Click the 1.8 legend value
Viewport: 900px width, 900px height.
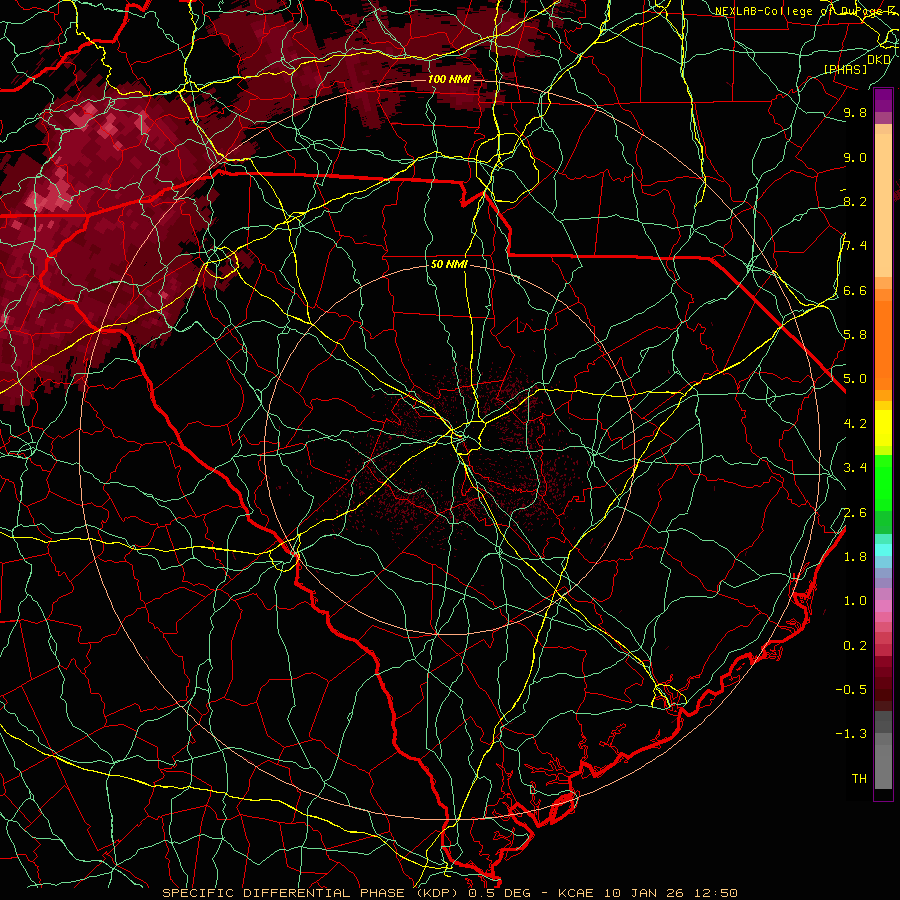[x=855, y=557]
